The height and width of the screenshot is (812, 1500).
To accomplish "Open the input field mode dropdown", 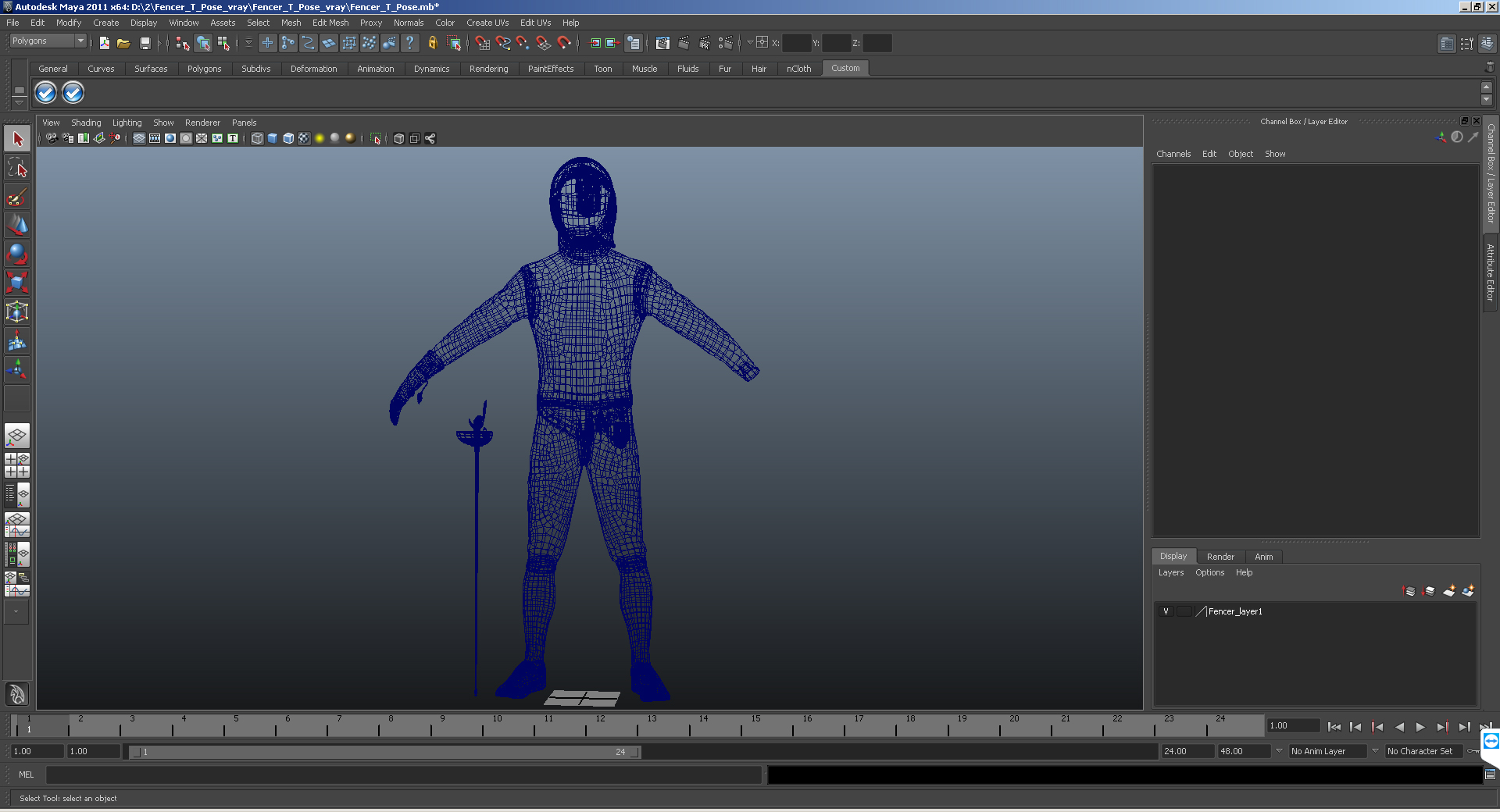I will point(749,43).
